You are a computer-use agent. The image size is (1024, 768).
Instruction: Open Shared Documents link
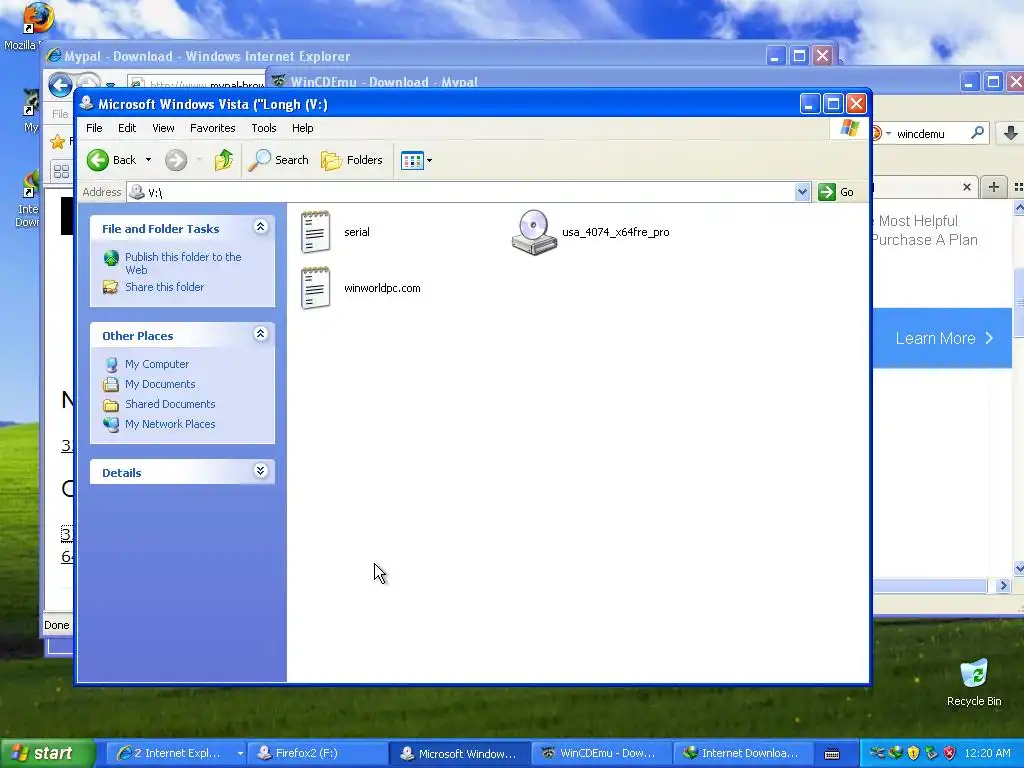click(x=170, y=404)
